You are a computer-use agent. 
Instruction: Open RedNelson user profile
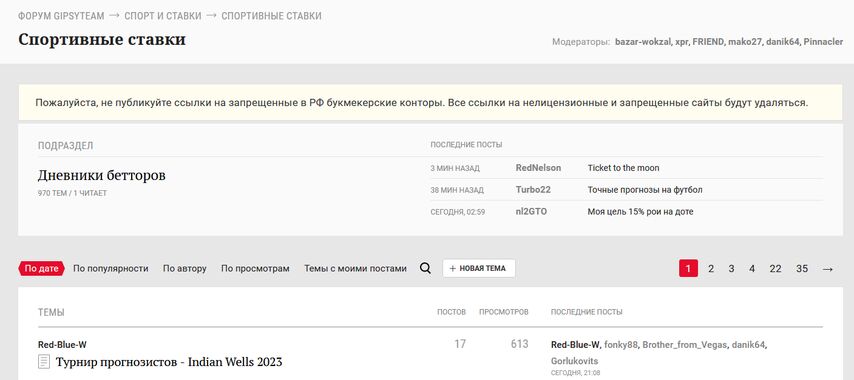tap(538, 168)
